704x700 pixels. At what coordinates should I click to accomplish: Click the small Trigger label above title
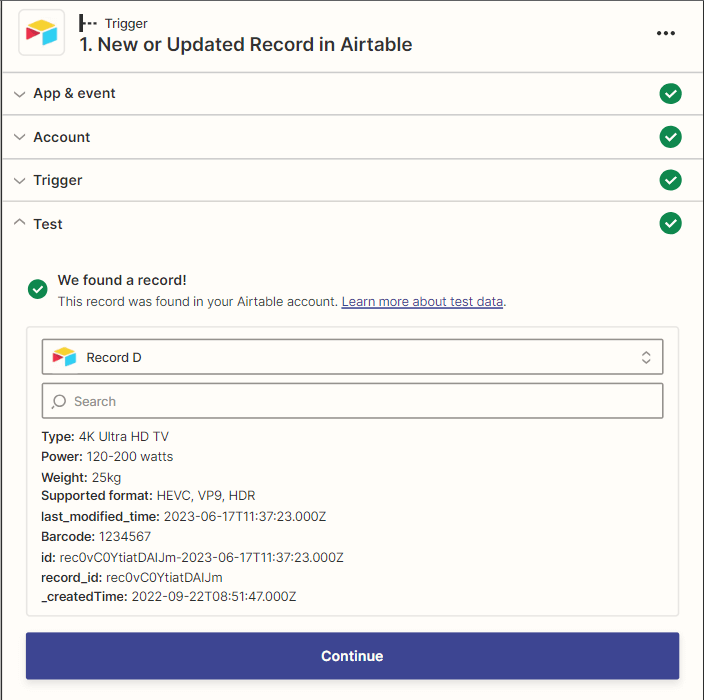click(126, 23)
